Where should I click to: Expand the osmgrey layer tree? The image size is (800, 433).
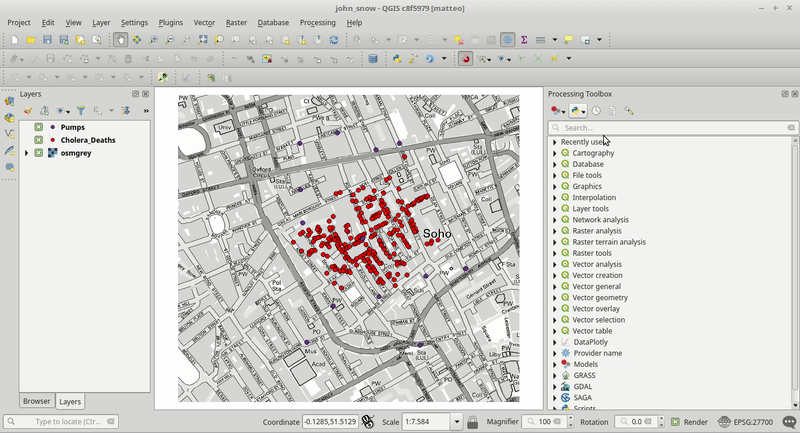point(27,152)
